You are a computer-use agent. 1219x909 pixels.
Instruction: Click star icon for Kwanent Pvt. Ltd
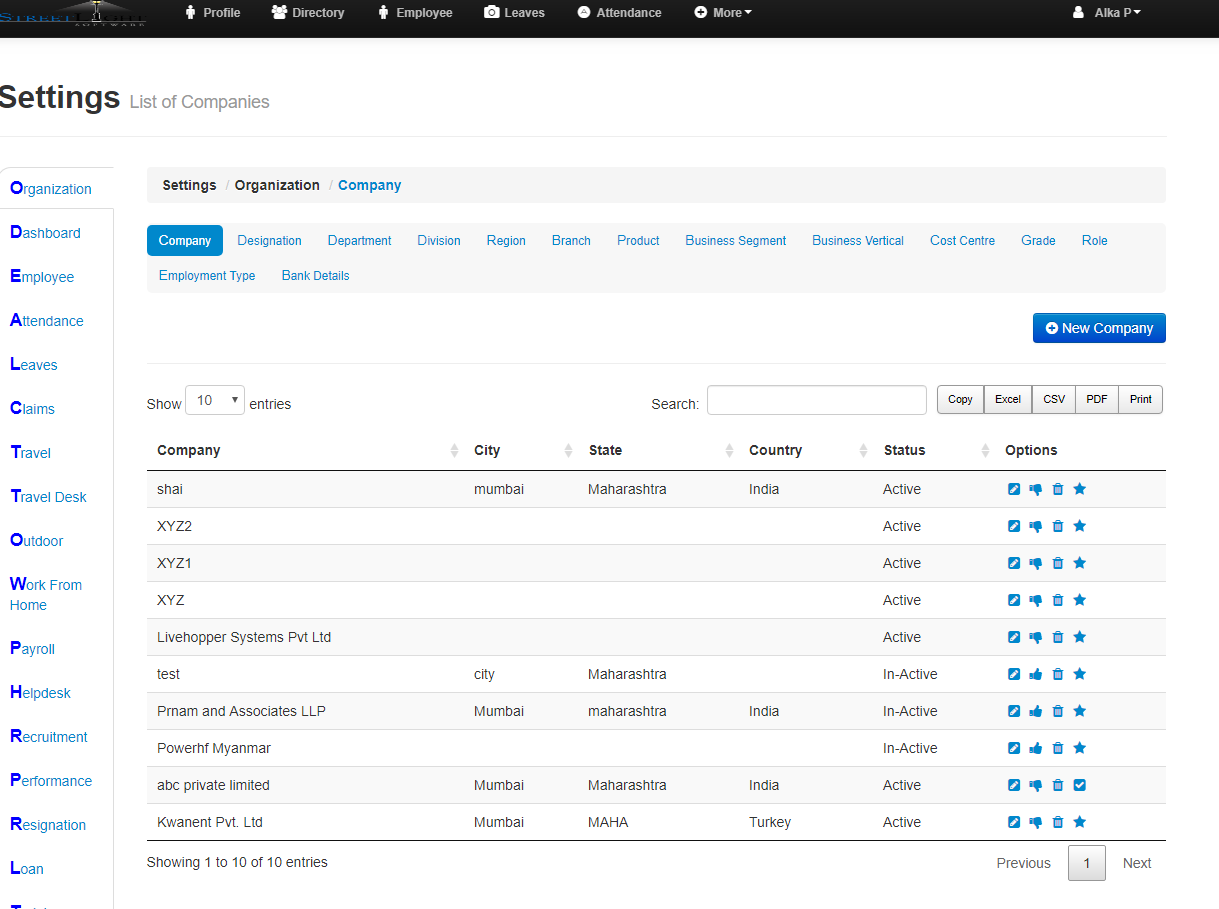(x=1079, y=822)
